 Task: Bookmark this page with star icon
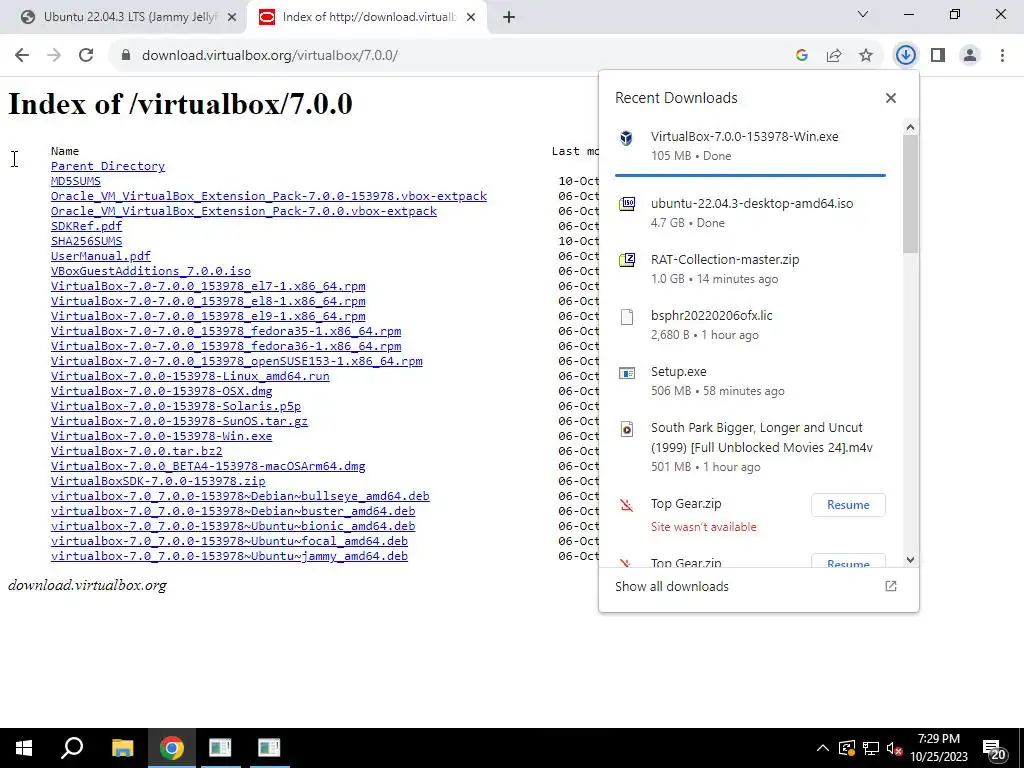(x=866, y=56)
